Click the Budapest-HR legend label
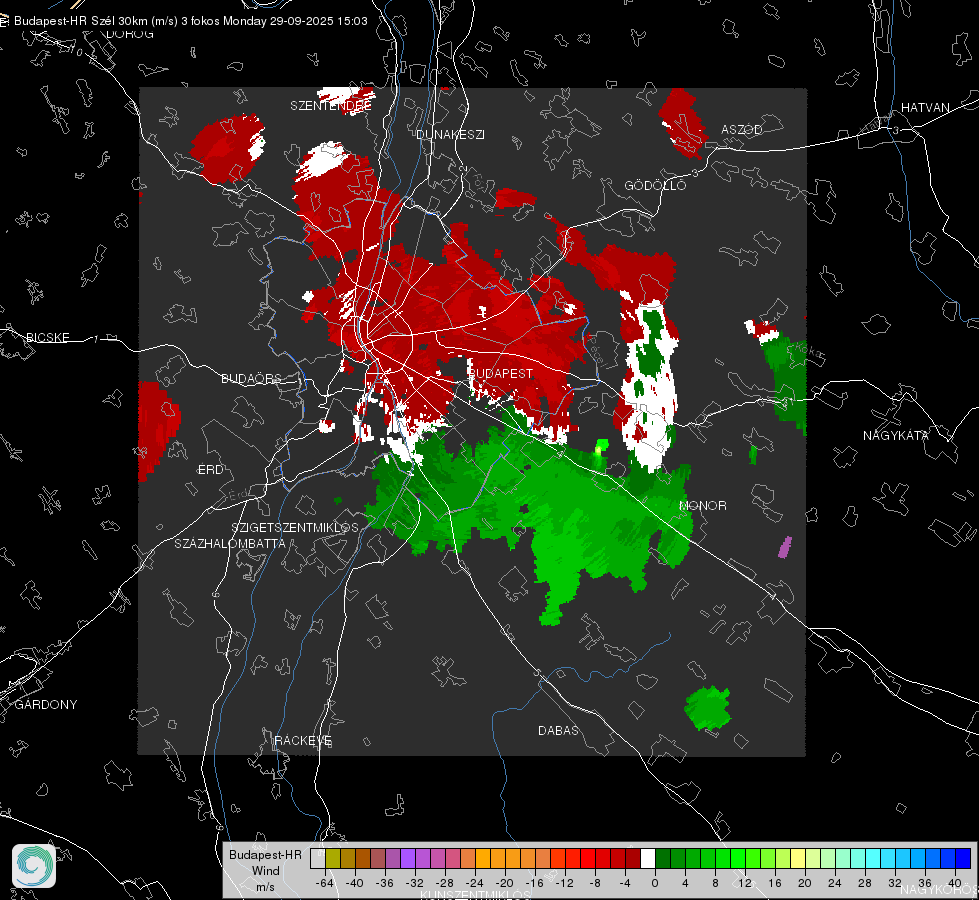This screenshot has height=900, width=979. 265,854
